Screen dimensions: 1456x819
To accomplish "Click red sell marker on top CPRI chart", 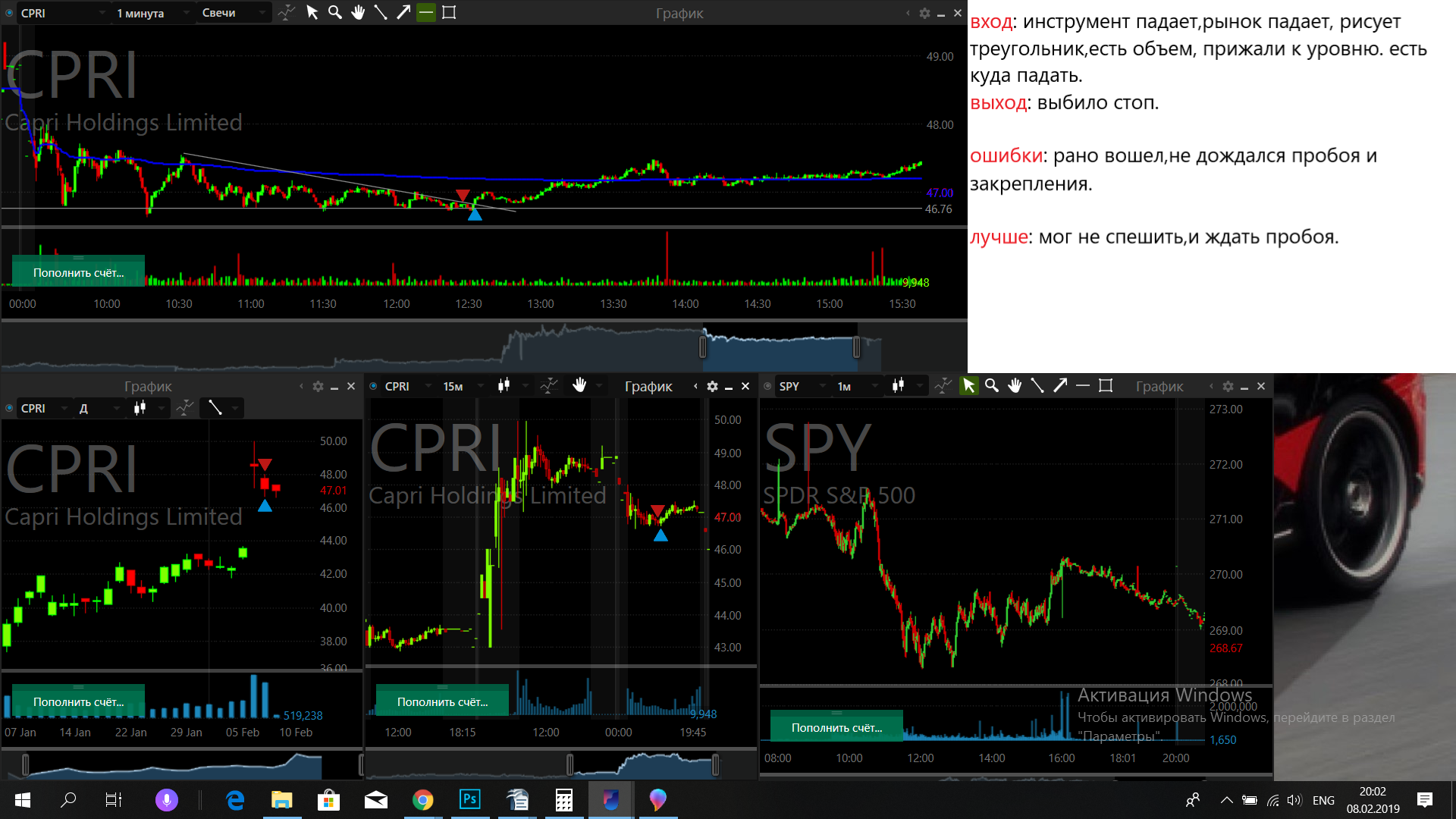I will click(463, 196).
